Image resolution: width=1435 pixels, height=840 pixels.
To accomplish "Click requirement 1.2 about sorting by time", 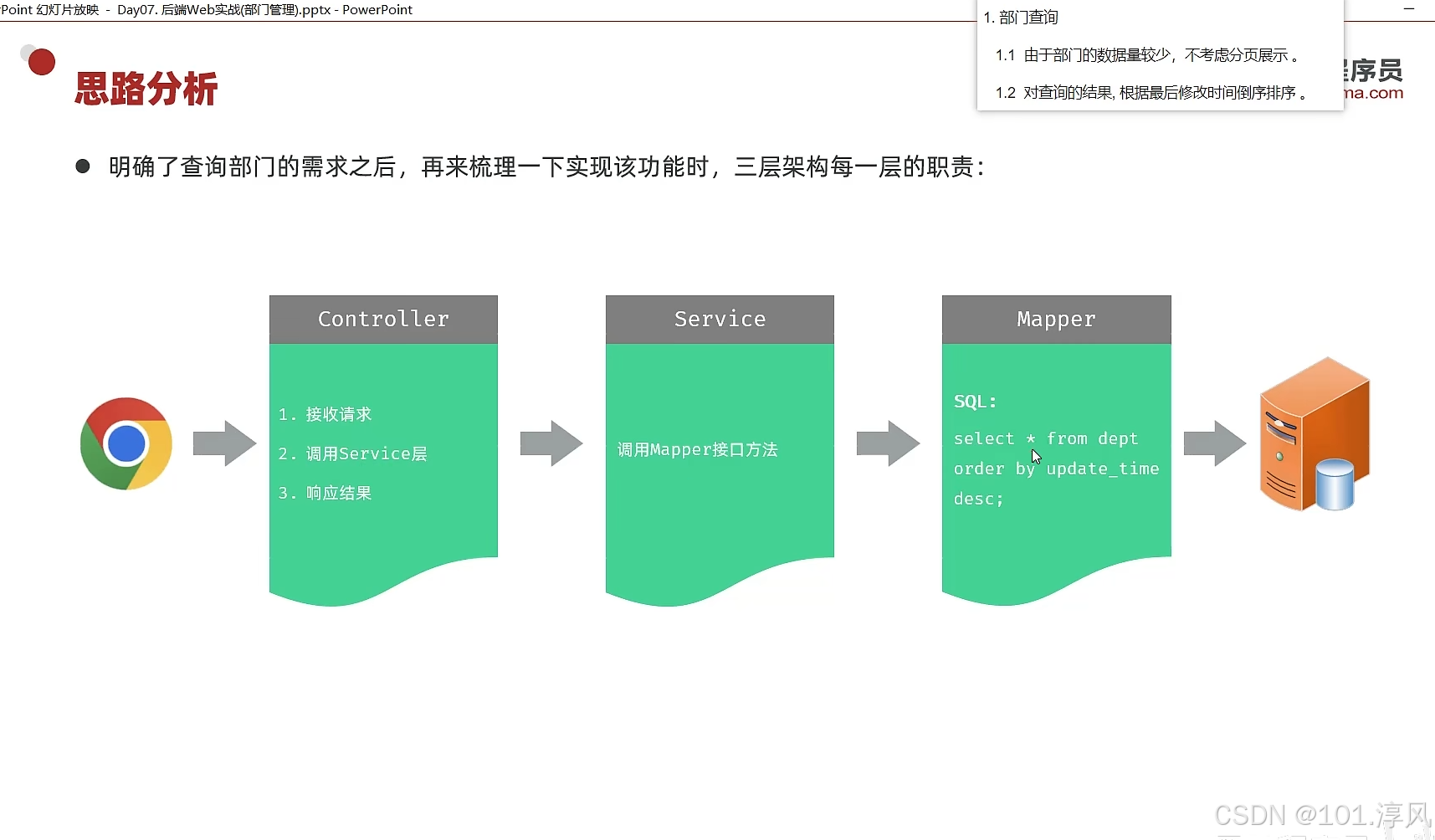I will click(1151, 93).
